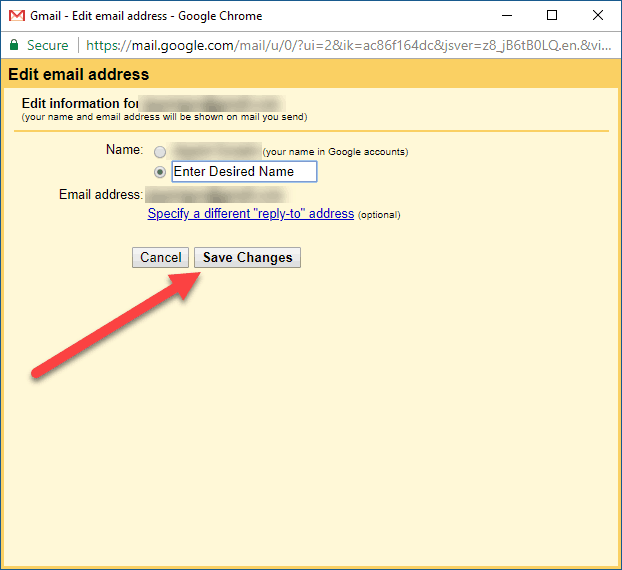Click the Gmail icon in the title bar
622x570 pixels.
click(17, 16)
